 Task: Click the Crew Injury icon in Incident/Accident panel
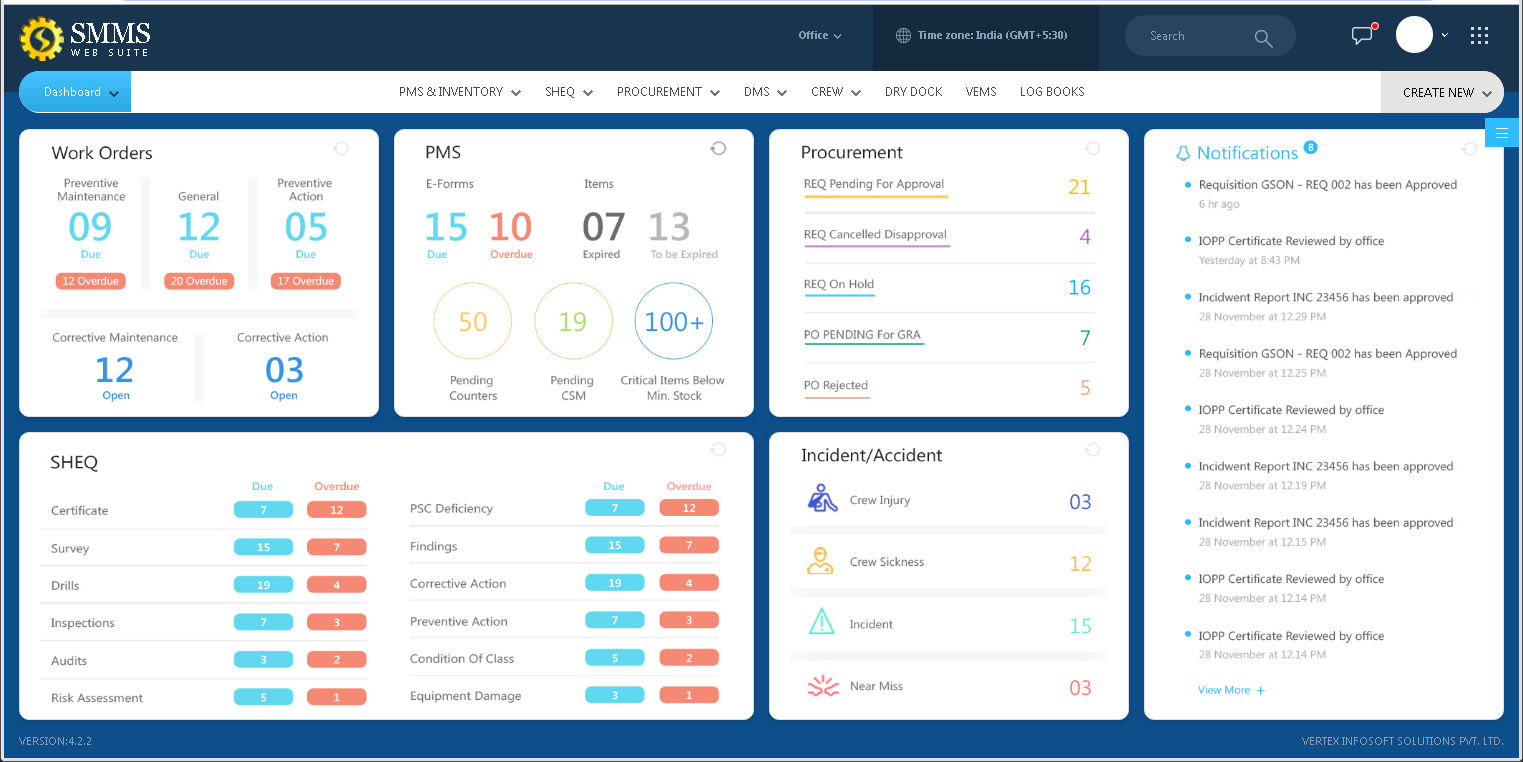tap(820, 499)
